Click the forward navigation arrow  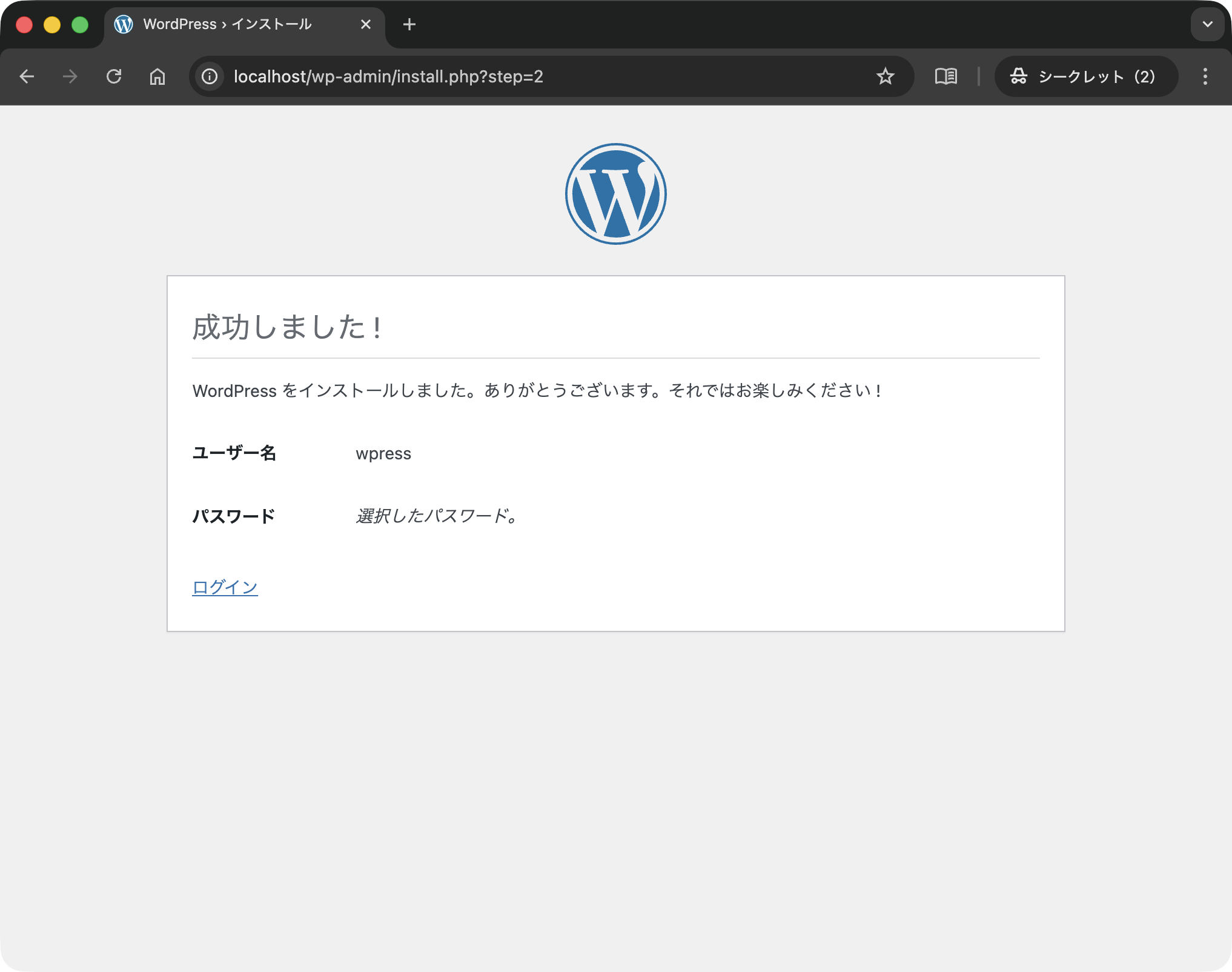click(x=70, y=76)
